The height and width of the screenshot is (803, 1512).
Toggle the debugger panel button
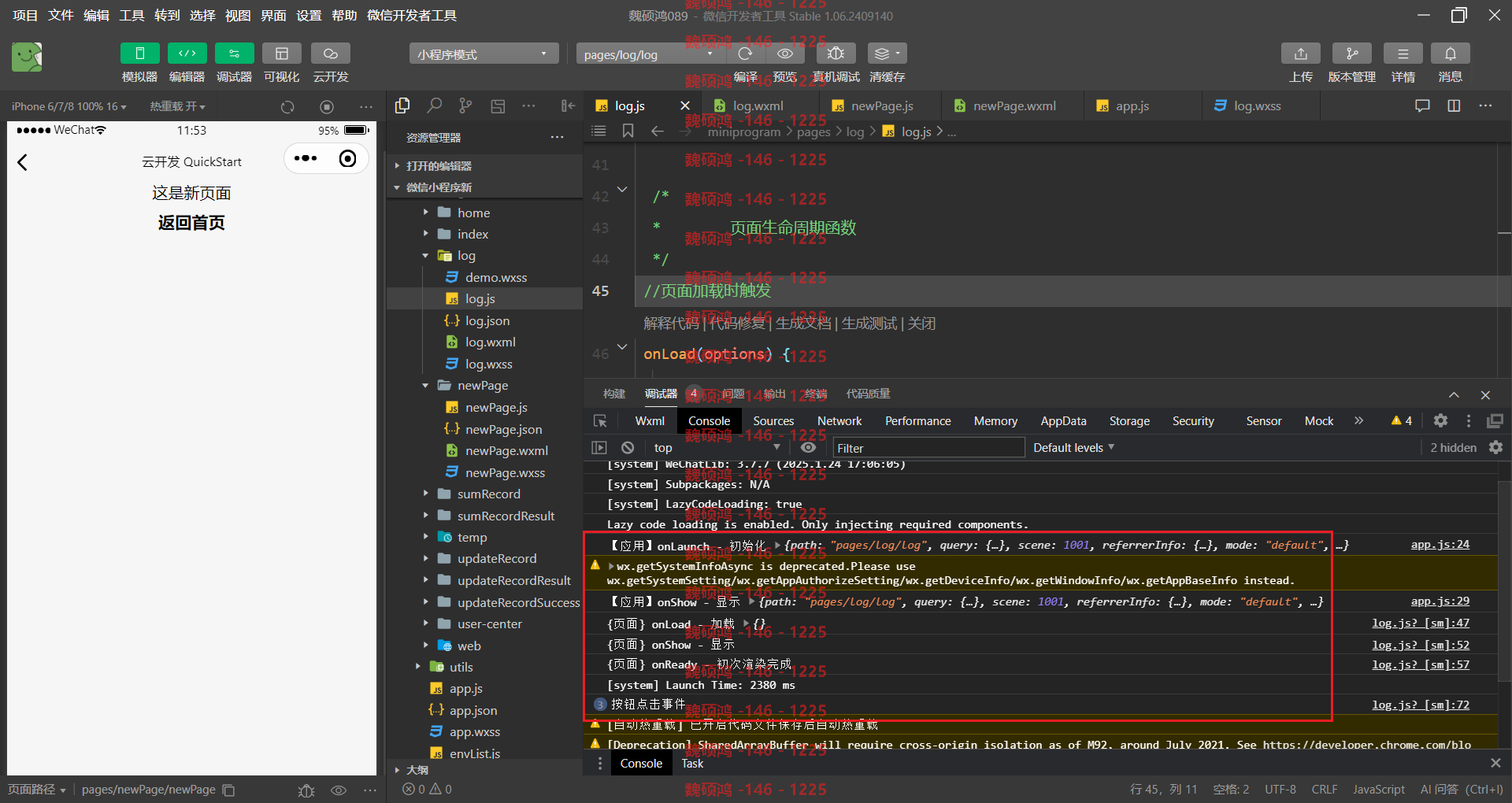click(x=234, y=54)
